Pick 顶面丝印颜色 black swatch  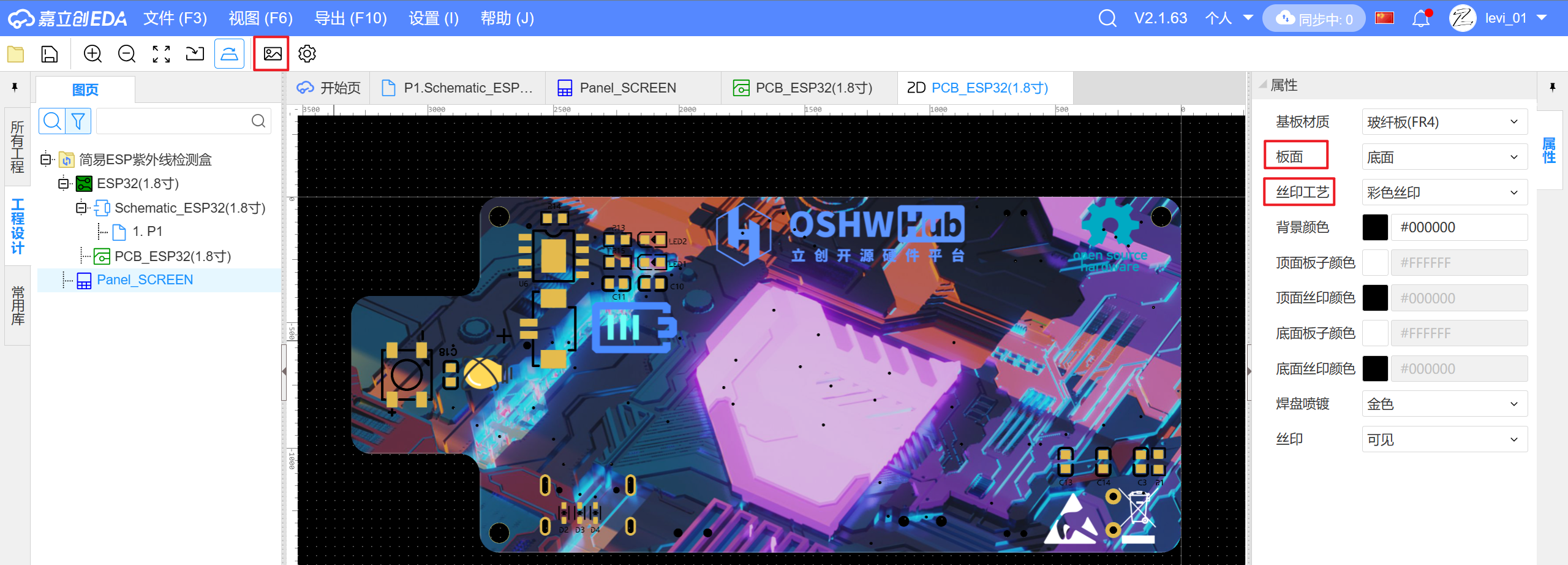coord(1375,298)
